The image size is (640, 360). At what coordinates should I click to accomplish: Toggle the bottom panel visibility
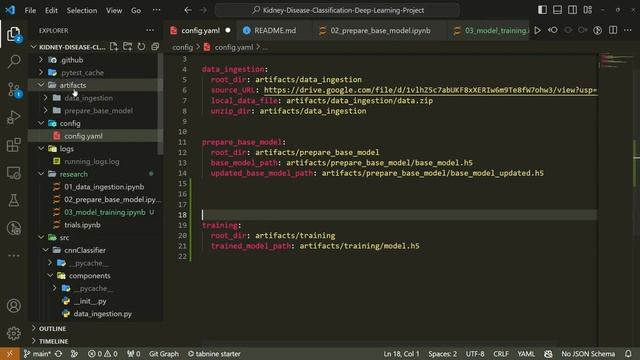point(557,10)
